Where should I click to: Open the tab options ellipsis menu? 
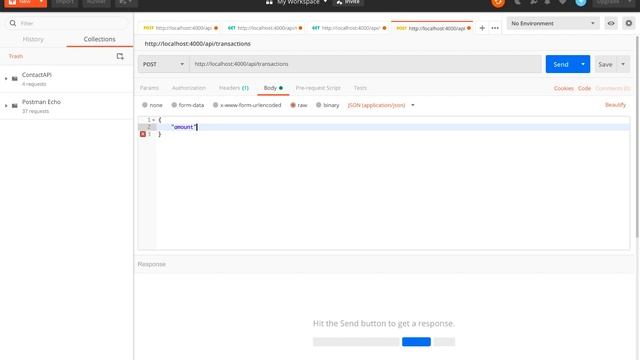495,28
